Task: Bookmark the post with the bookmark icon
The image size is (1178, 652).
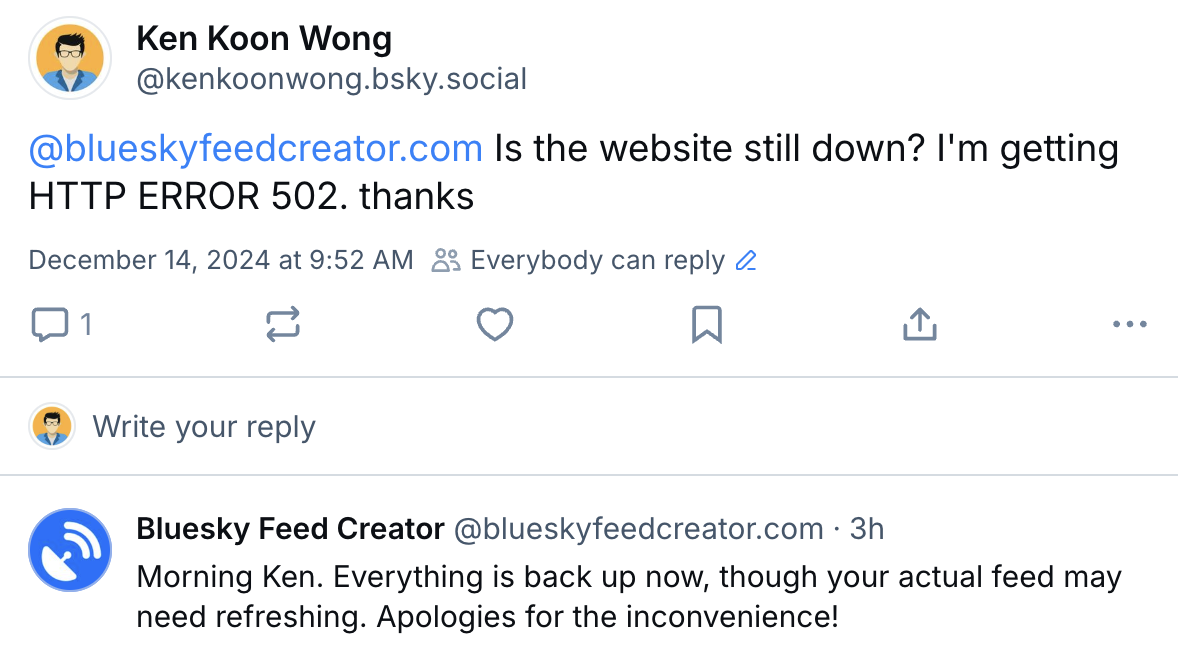Action: pyautogui.click(x=707, y=324)
